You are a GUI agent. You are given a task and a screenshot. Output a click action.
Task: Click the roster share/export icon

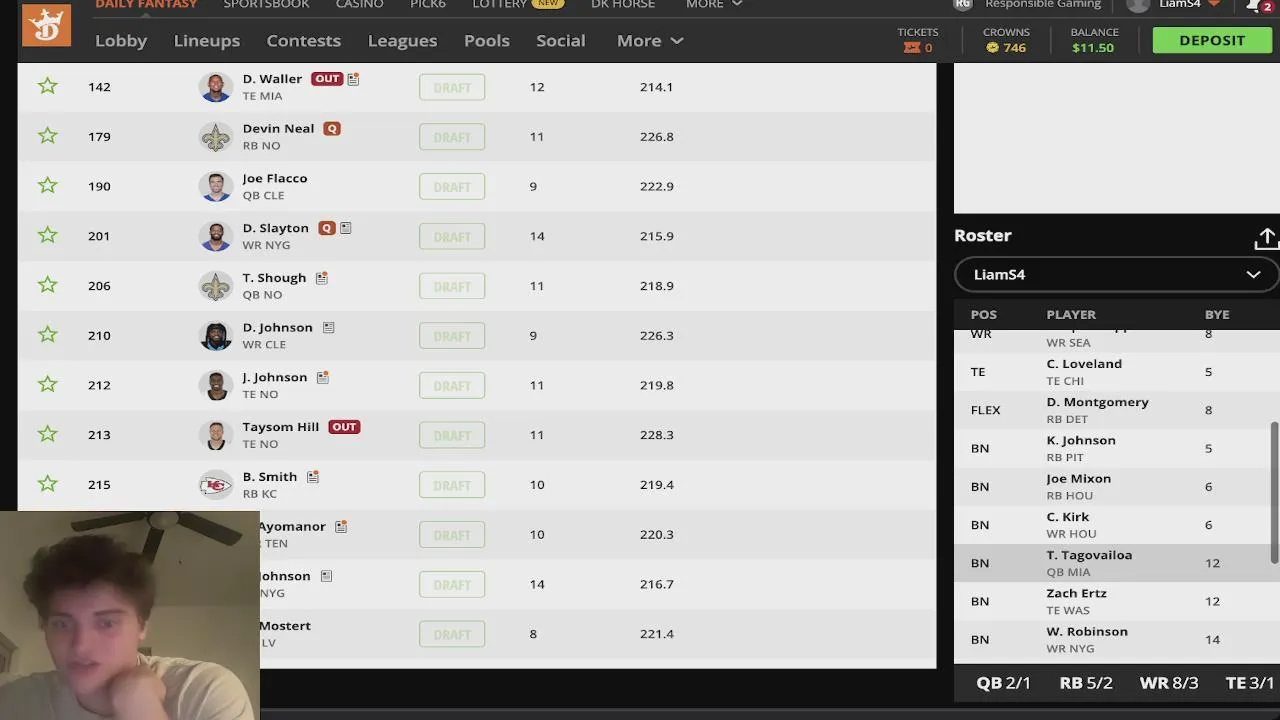point(1266,238)
